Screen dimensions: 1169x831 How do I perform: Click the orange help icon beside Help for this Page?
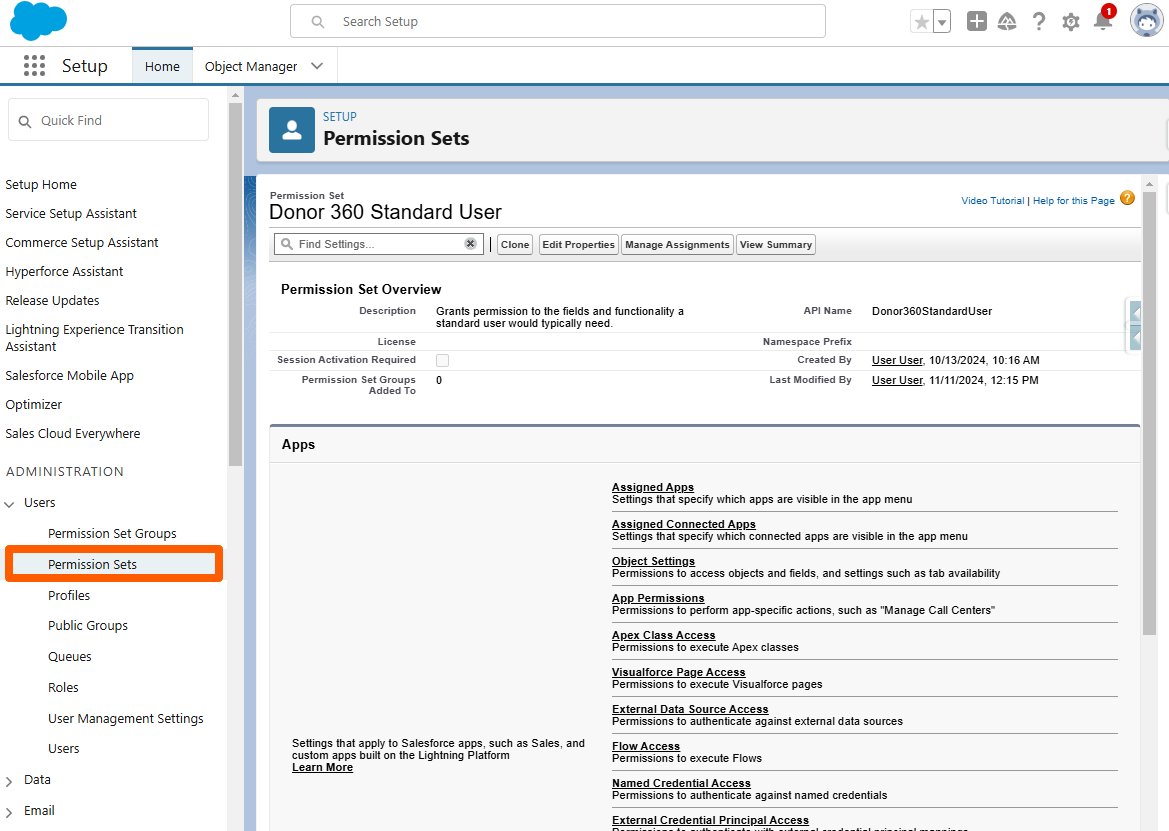(x=1127, y=198)
